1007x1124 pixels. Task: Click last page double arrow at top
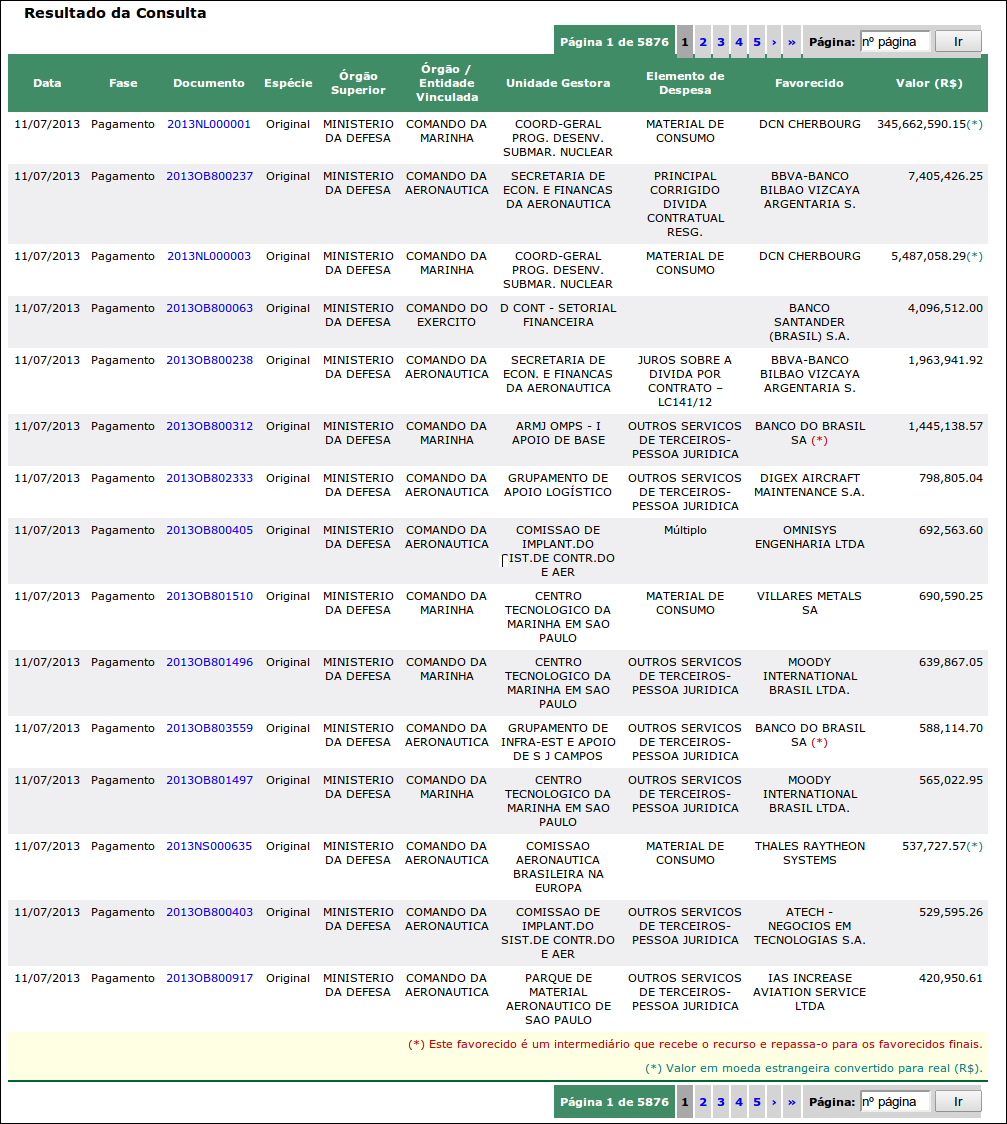pos(792,42)
